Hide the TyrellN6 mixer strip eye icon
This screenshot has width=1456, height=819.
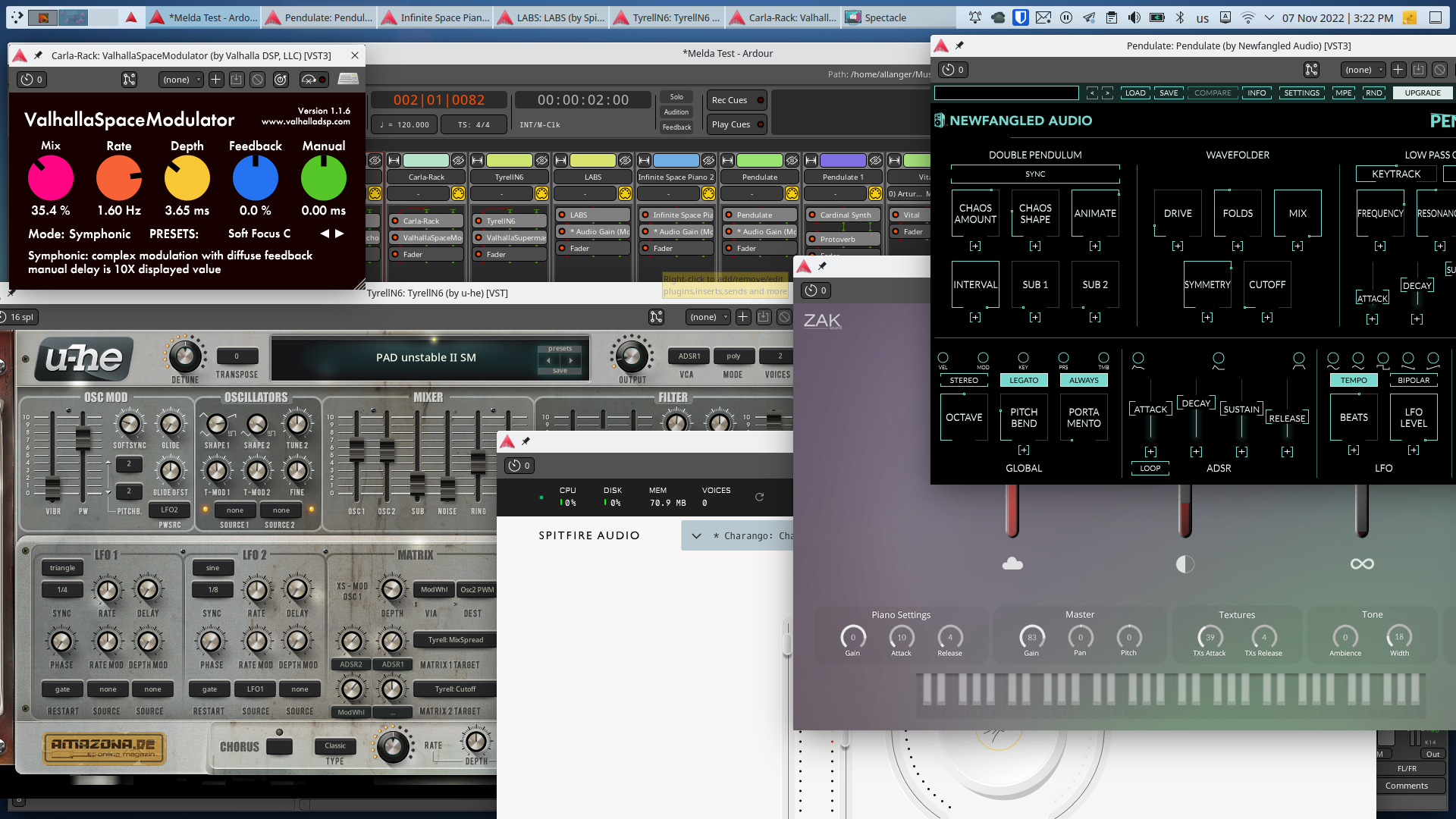coord(541,161)
